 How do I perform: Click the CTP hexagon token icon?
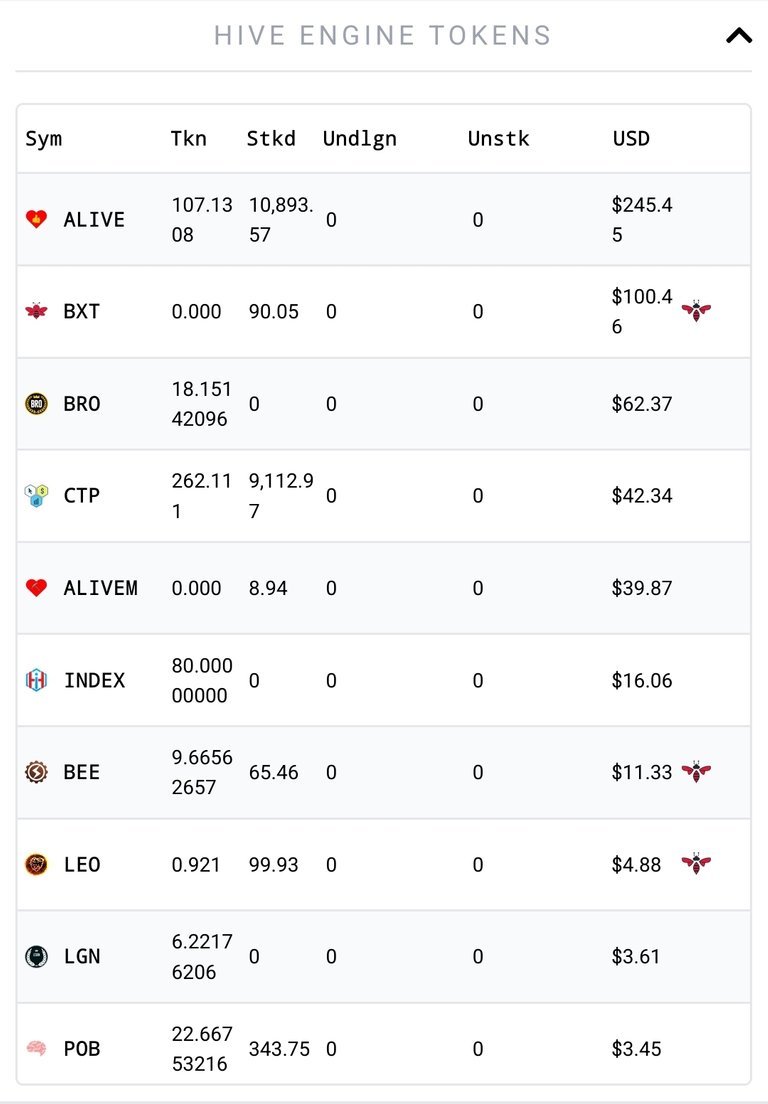tap(37, 495)
